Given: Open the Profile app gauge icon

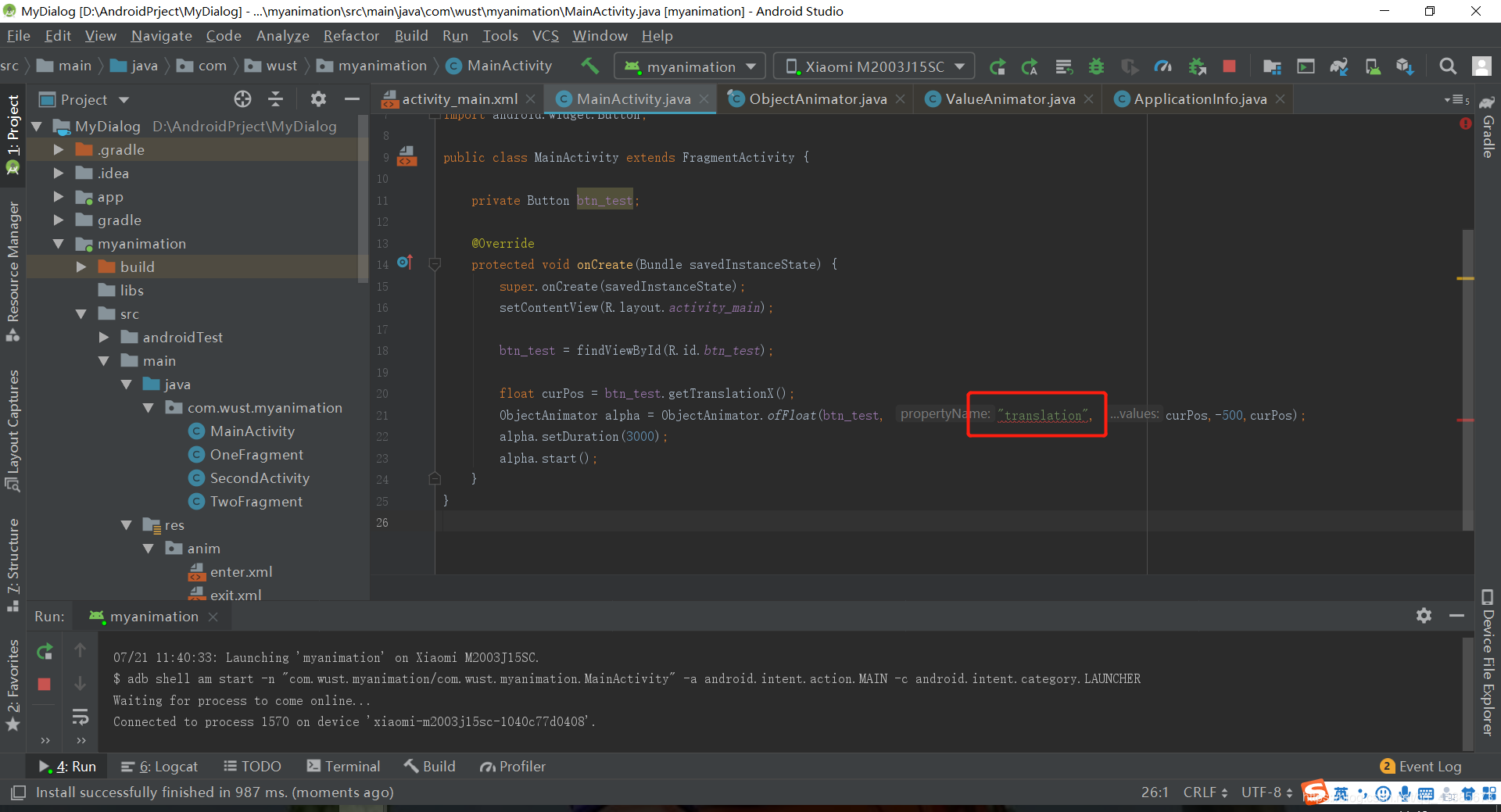Looking at the screenshot, I should [x=1163, y=66].
